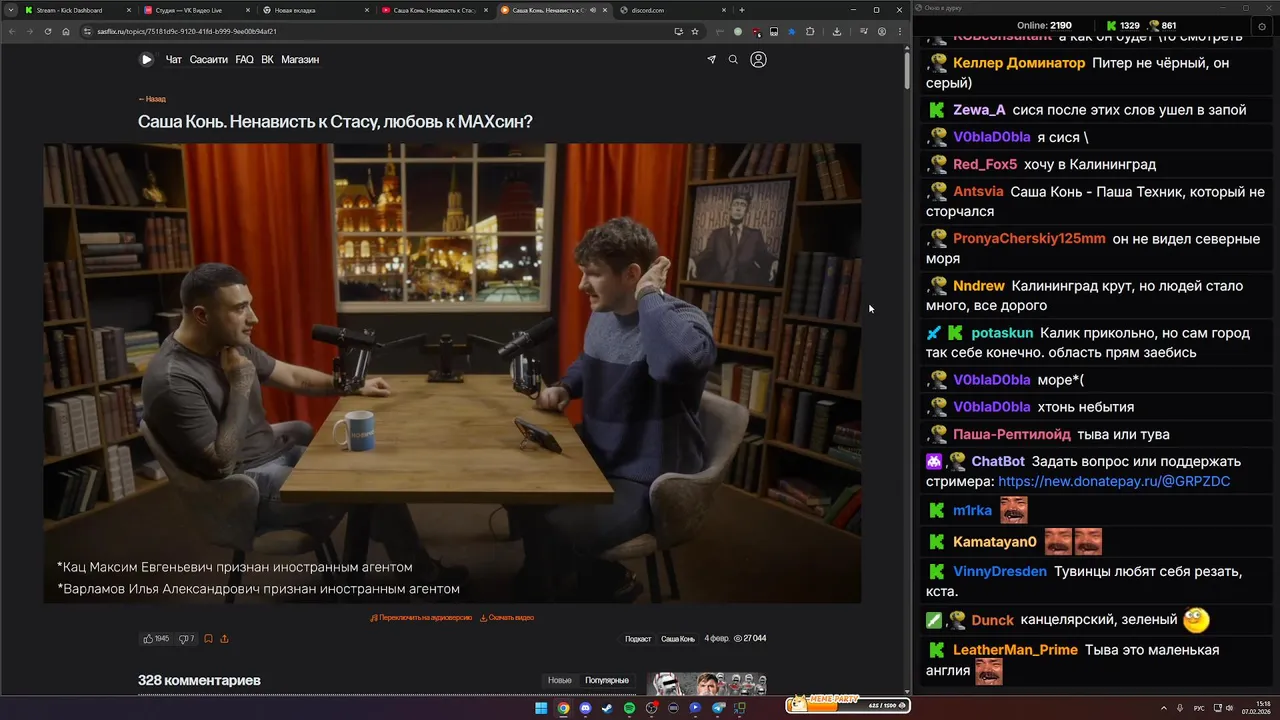
Task: Open Chrome three-dot menu
Action: [x=898, y=31]
